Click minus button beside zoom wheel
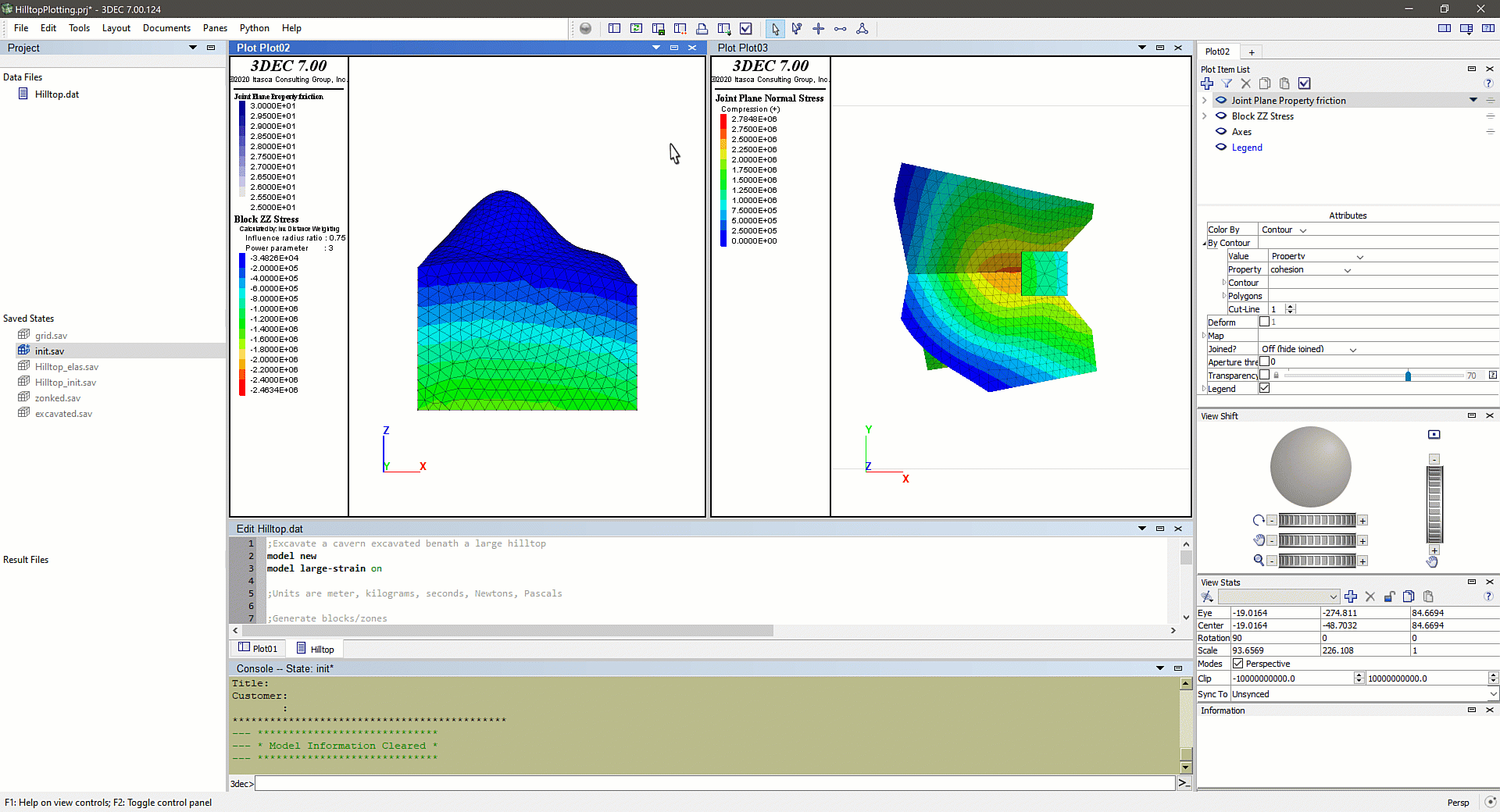The image size is (1500, 812). click(x=1272, y=561)
